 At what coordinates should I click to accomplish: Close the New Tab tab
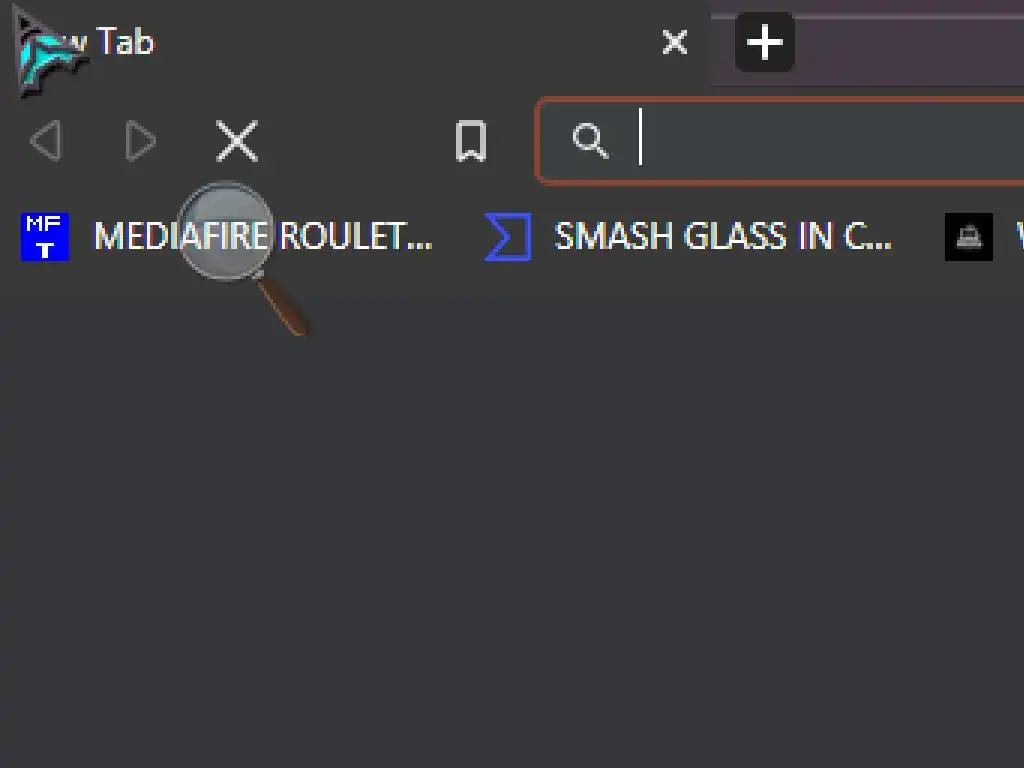pos(675,42)
